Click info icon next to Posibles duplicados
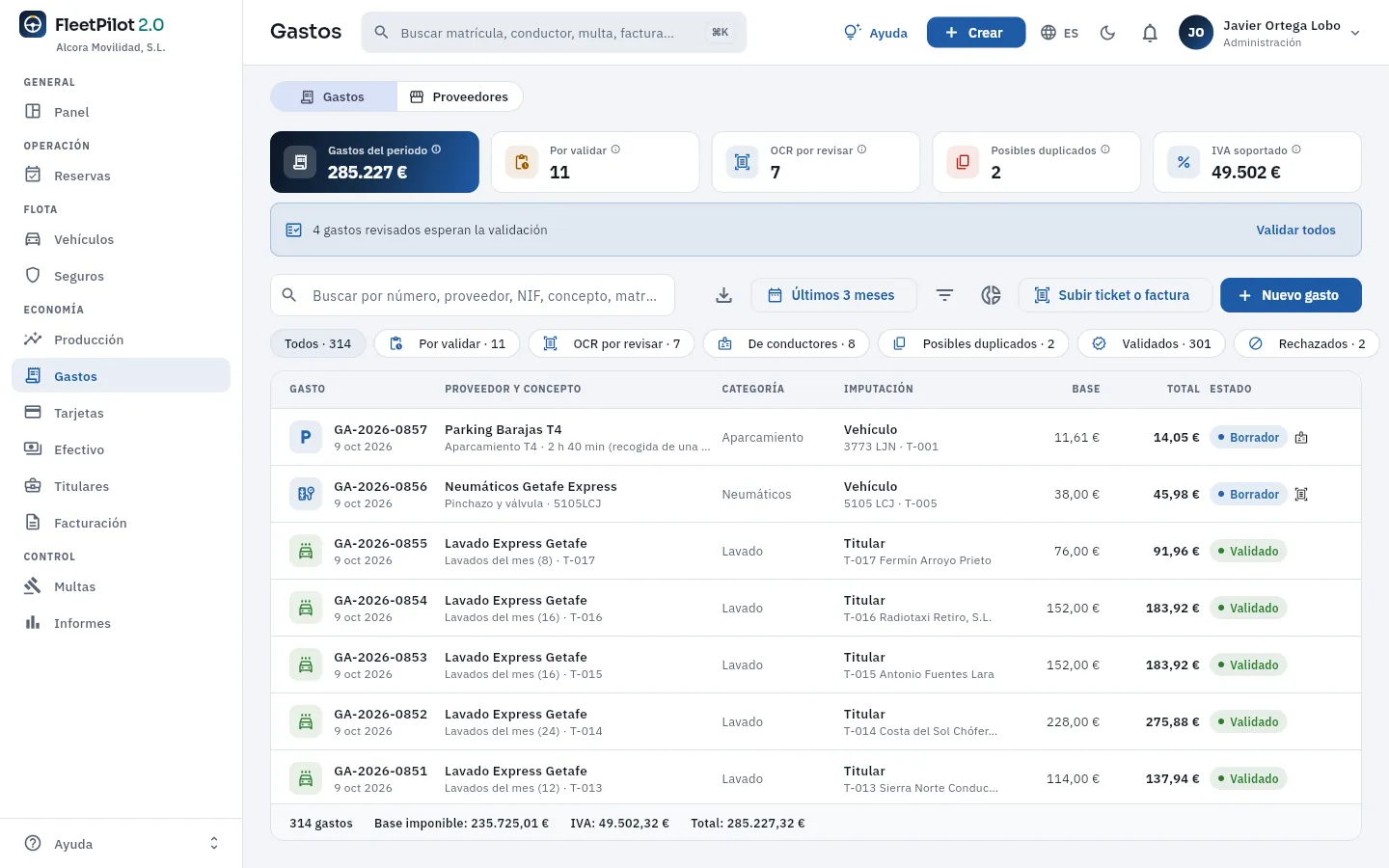 [1105, 149]
